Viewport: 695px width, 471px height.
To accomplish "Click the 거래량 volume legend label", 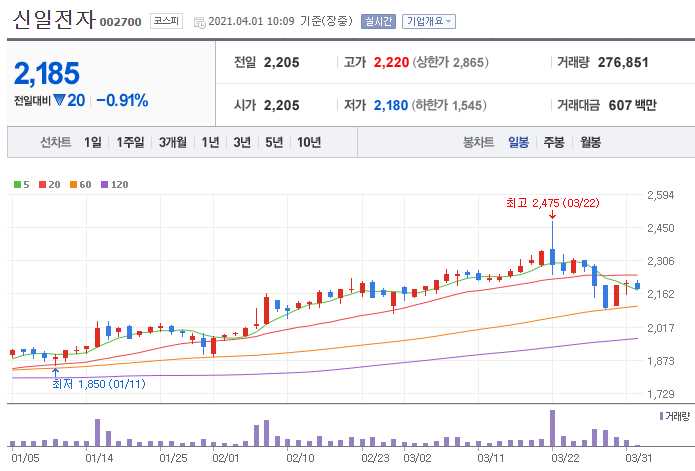I will coord(677,417).
